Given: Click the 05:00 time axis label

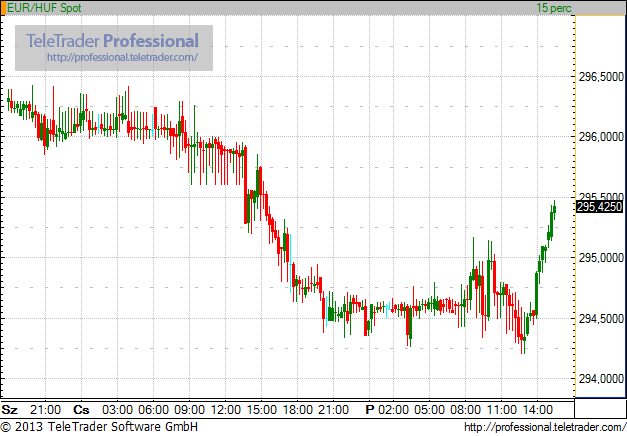Looking at the screenshot, I should tap(429, 410).
